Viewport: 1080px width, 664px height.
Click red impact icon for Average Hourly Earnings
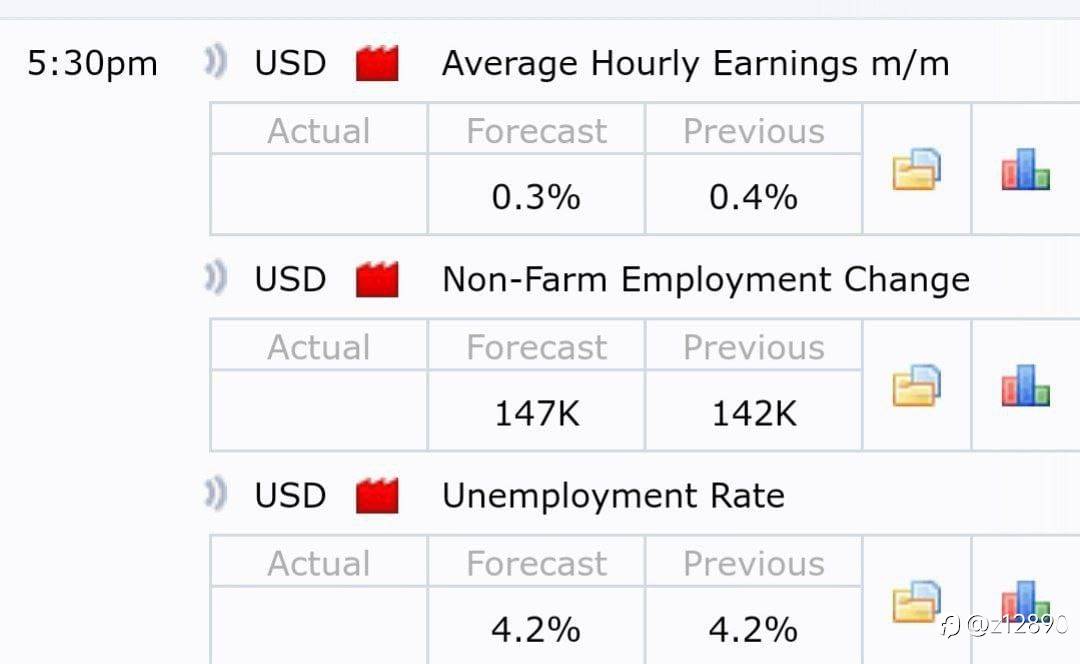tap(377, 64)
